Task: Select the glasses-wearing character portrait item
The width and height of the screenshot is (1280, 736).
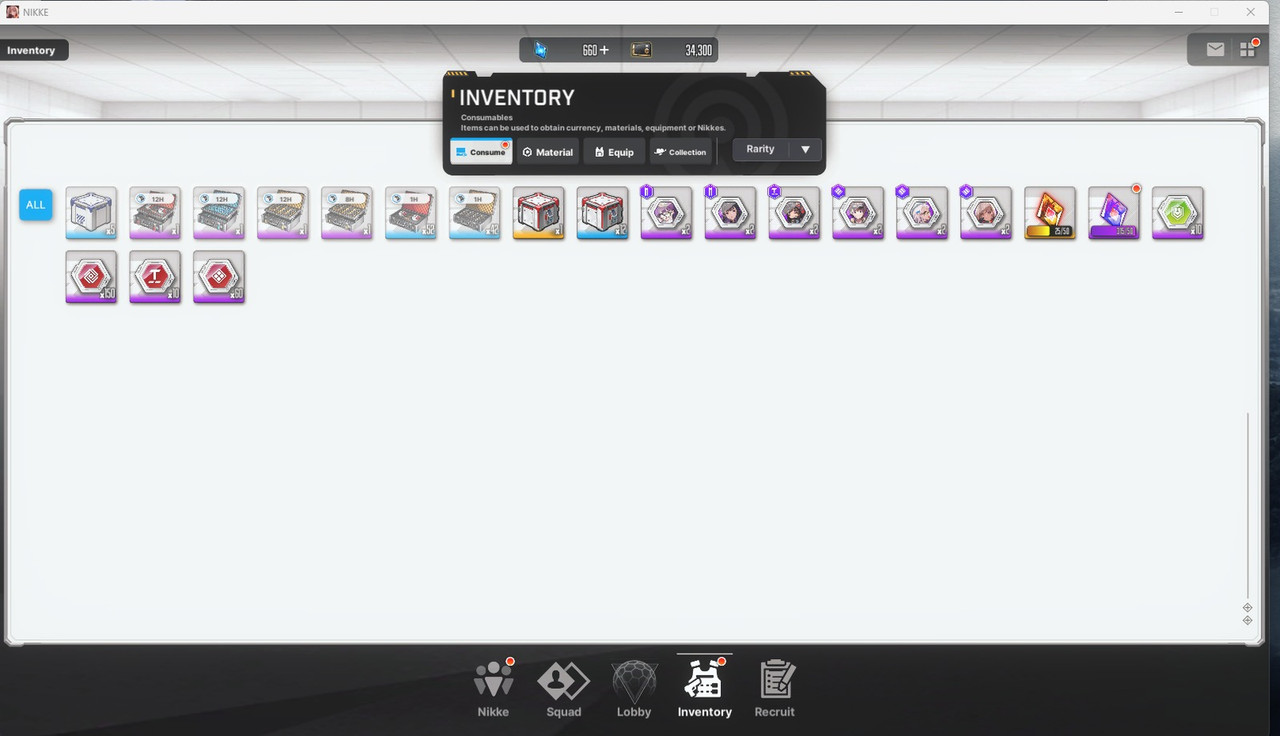Action: (667, 213)
